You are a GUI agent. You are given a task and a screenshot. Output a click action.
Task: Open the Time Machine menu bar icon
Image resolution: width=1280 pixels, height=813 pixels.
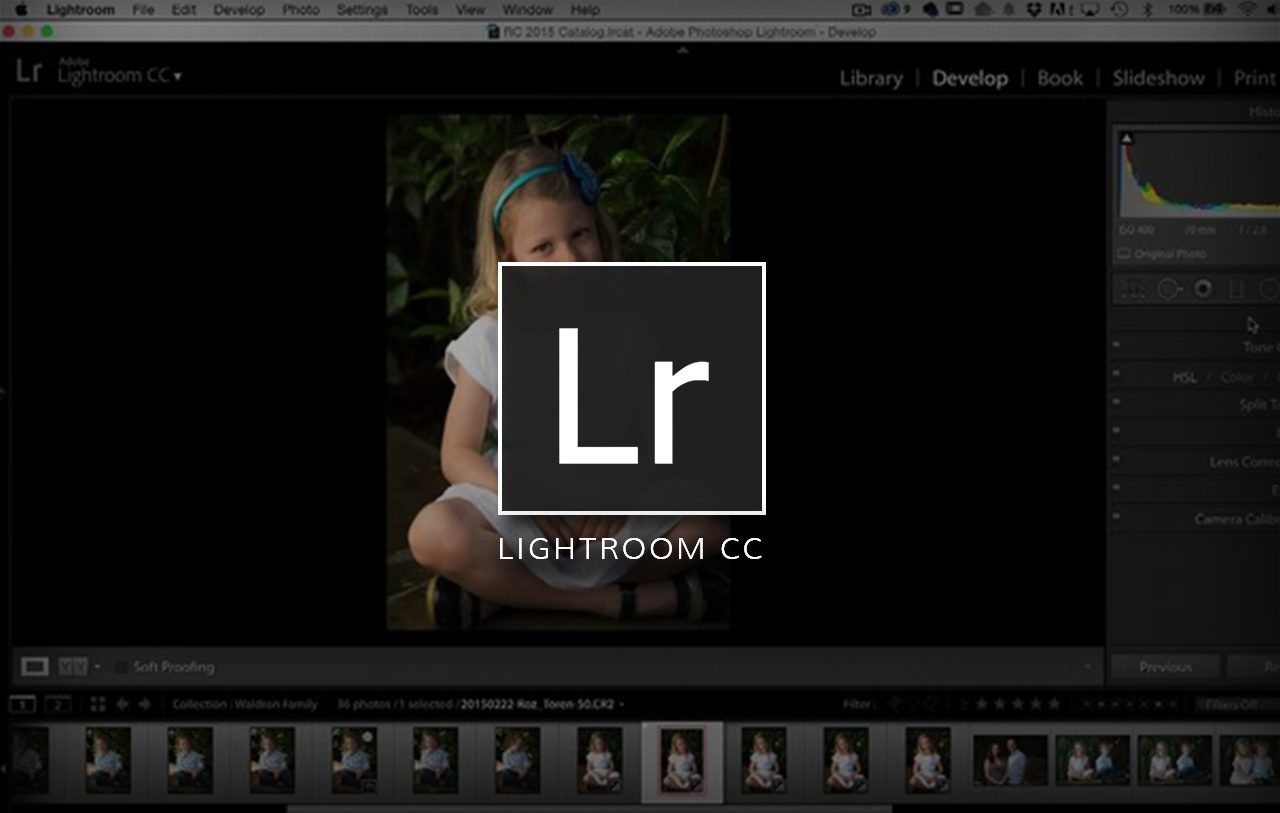[1120, 9]
